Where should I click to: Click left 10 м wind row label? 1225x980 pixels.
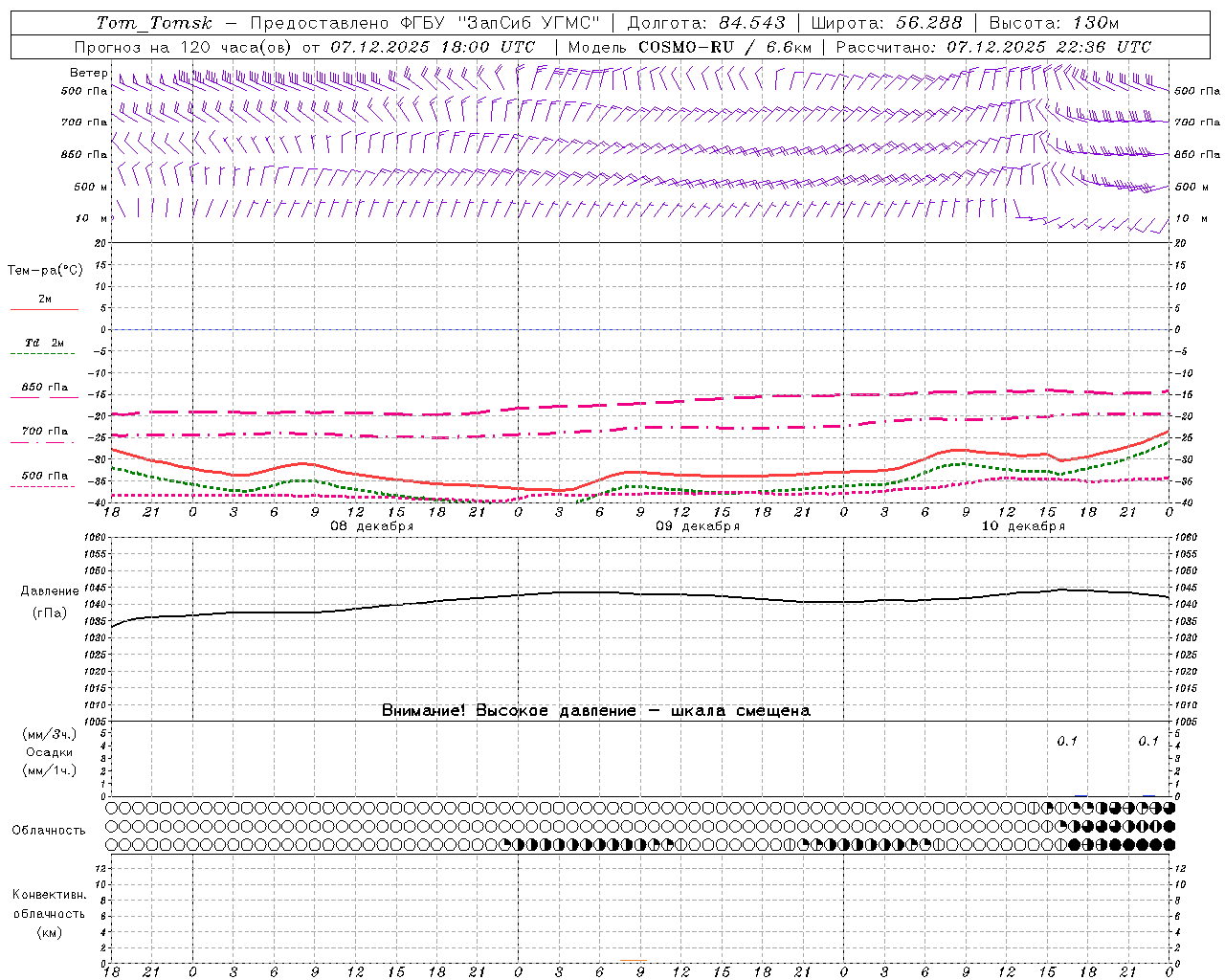point(92,218)
